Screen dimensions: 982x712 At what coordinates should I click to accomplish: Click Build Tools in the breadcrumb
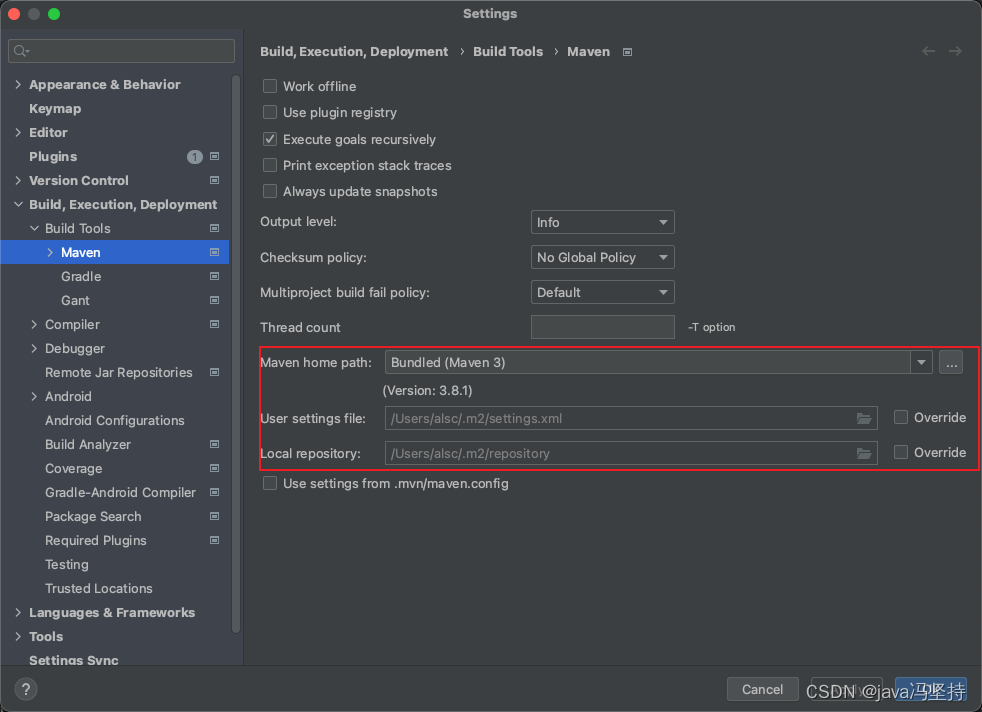(x=508, y=52)
